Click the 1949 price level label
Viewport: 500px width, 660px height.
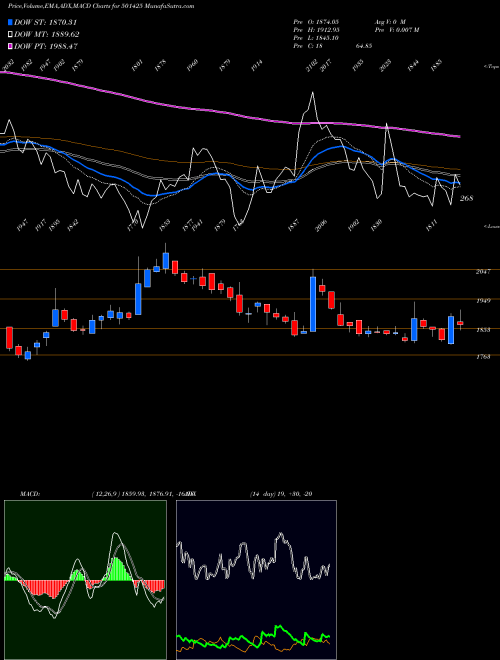click(x=483, y=301)
